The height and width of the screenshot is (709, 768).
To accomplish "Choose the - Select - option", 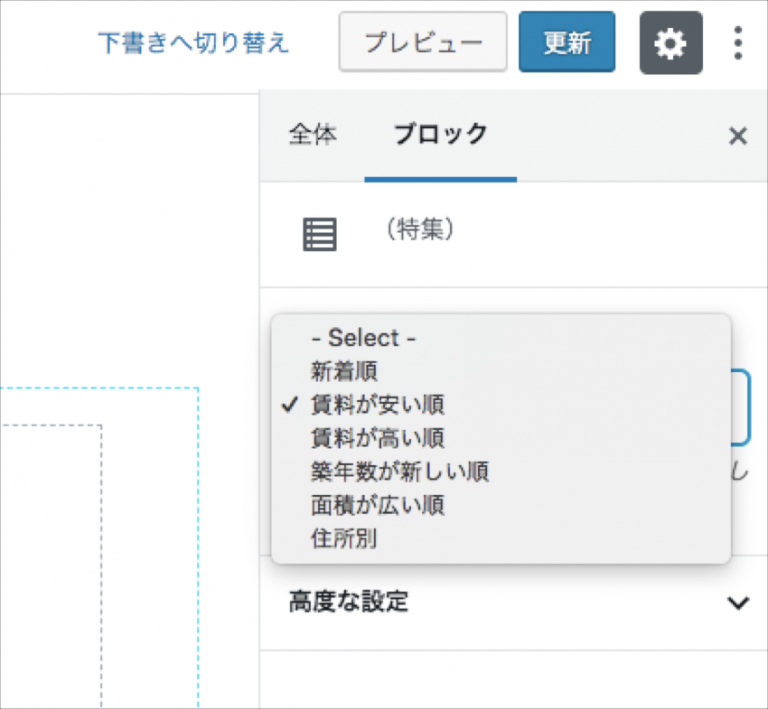I will 501,338.
